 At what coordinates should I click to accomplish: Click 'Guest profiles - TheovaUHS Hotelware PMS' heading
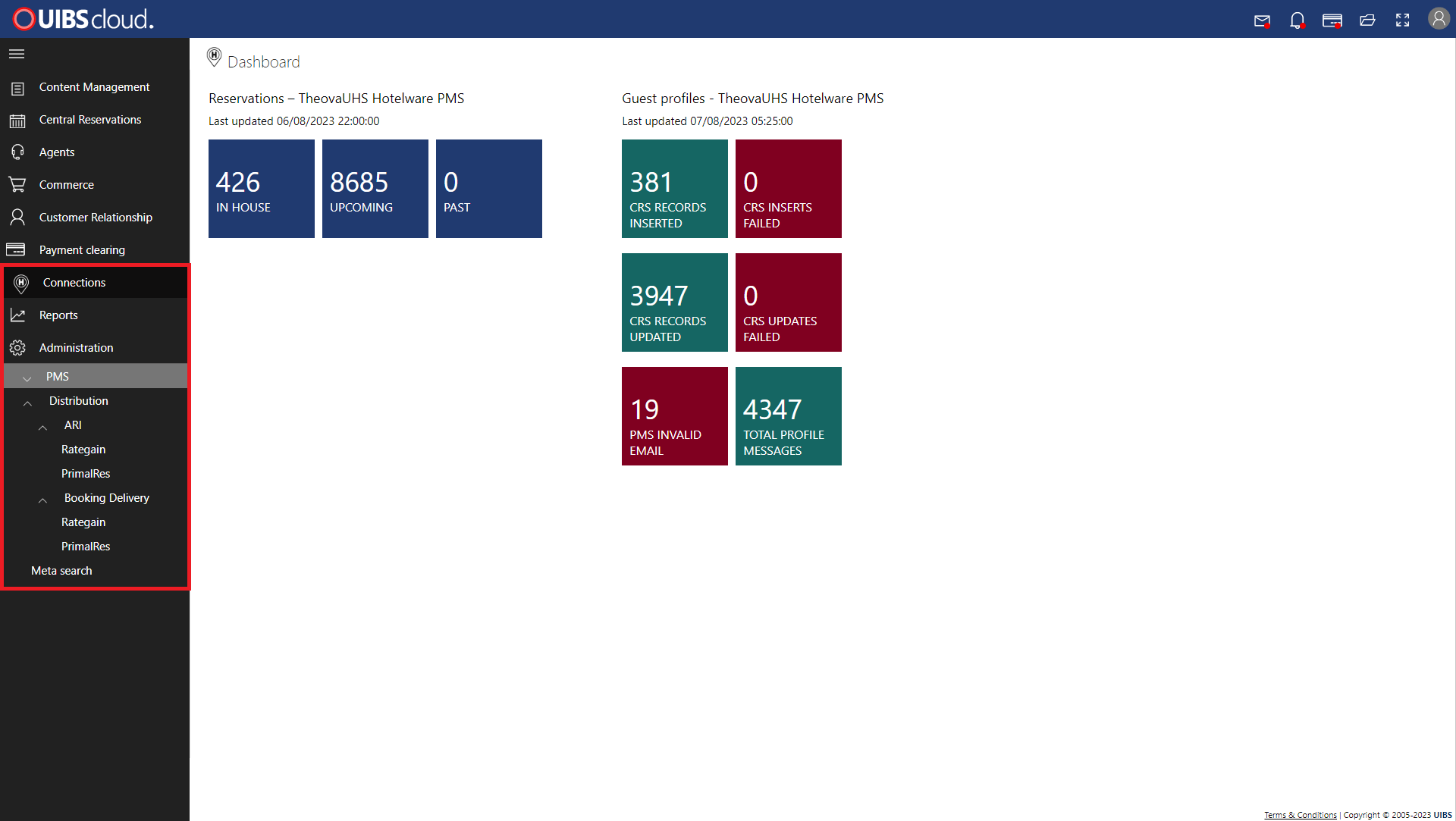point(753,99)
